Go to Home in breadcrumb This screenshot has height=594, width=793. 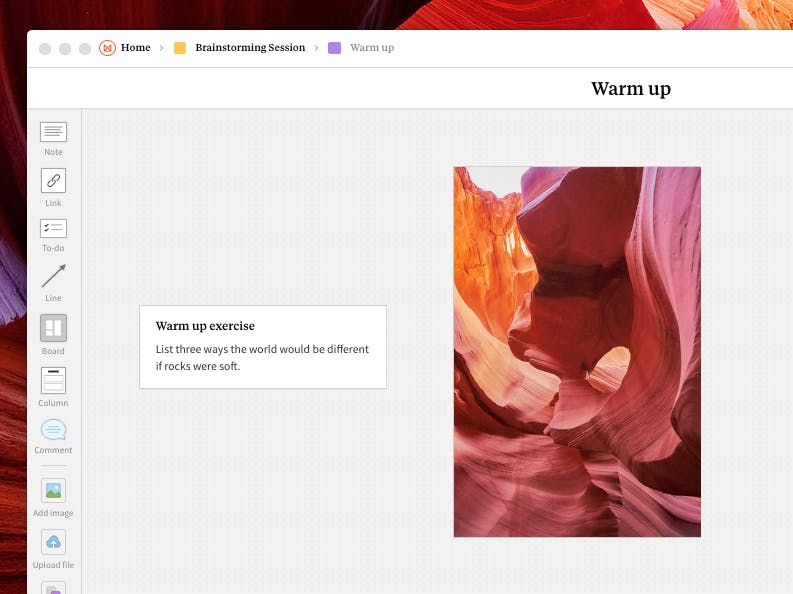tap(136, 48)
